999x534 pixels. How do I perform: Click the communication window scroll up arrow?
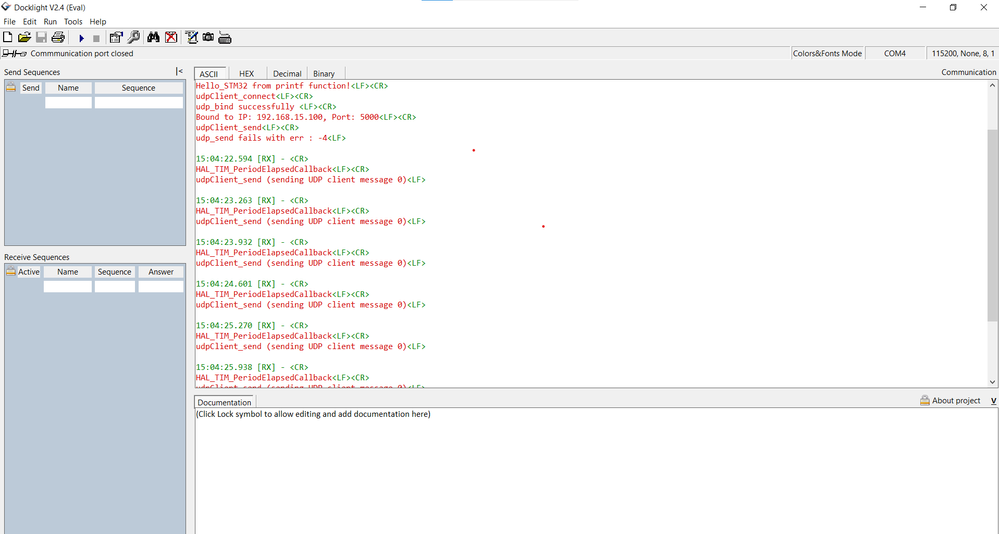pyautogui.click(x=992, y=85)
